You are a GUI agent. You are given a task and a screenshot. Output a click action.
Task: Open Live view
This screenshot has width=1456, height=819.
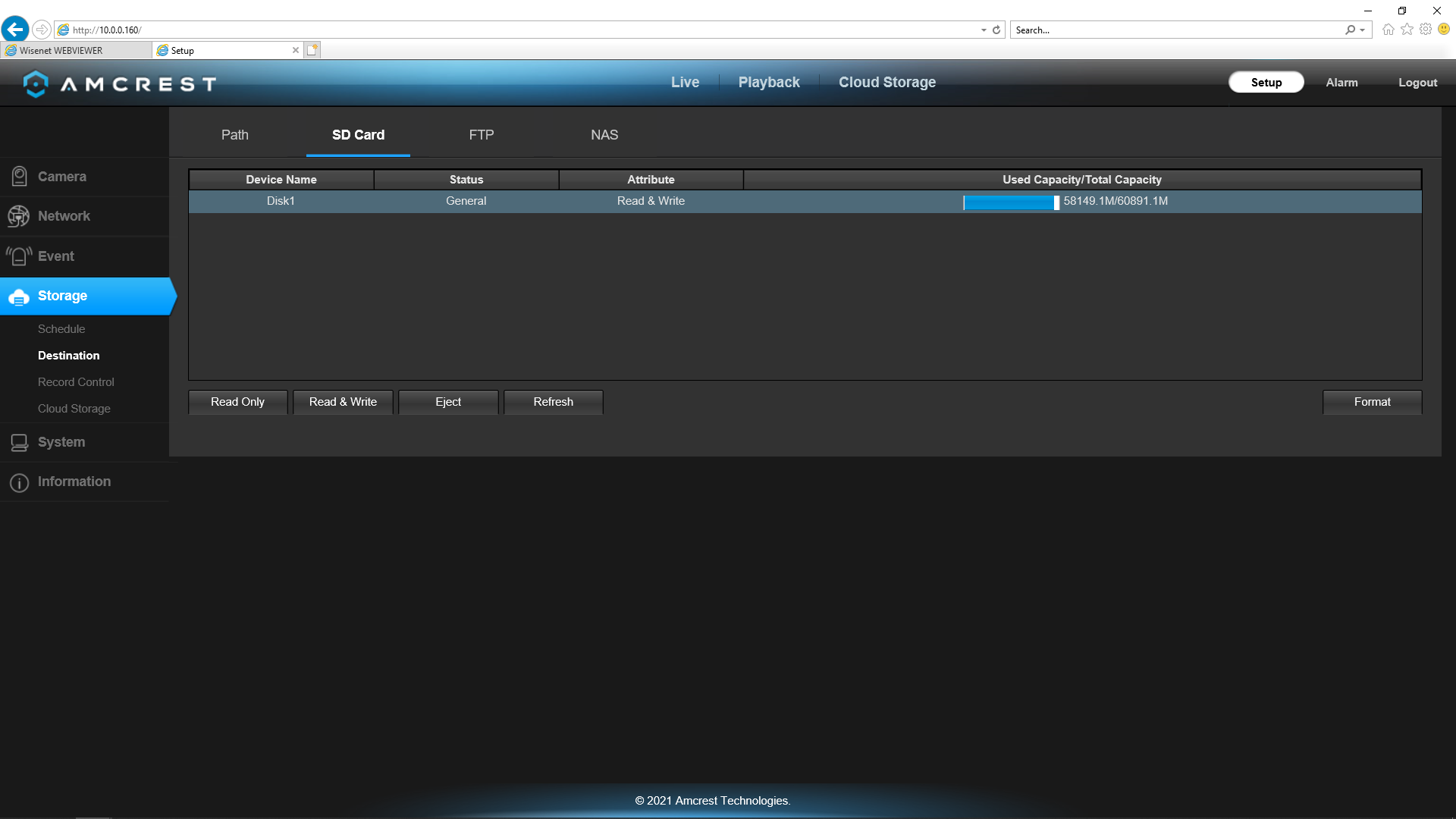pos(685,83)
